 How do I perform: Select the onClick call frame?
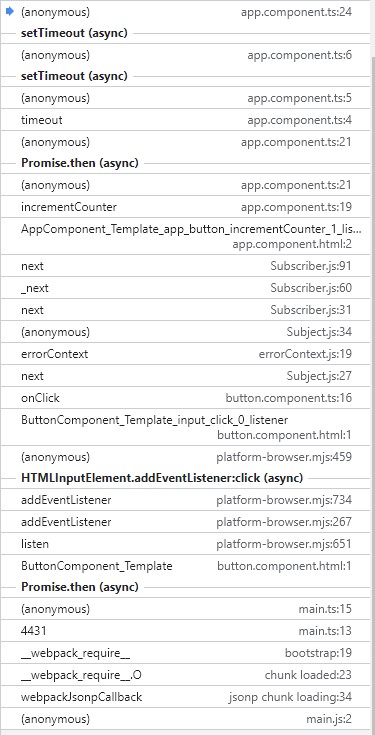pyautogui.click(x=185, y=398)
